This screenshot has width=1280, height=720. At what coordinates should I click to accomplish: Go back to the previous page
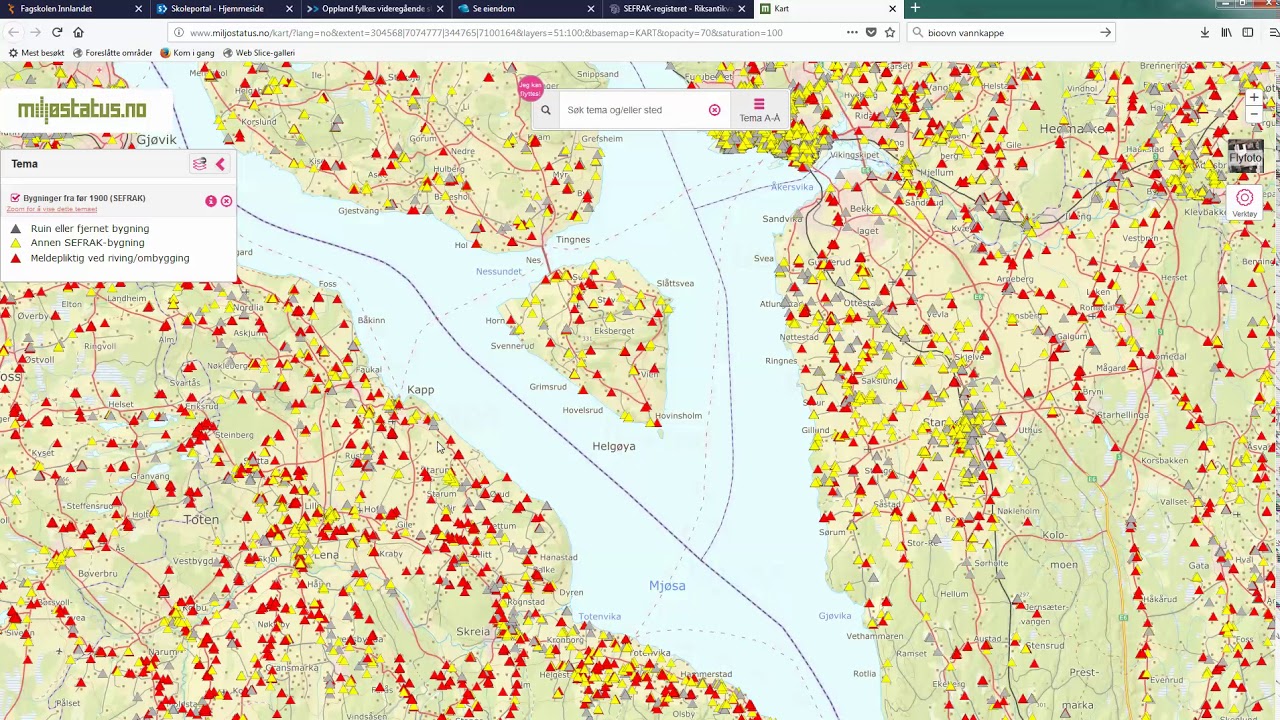tap(14, 33)
